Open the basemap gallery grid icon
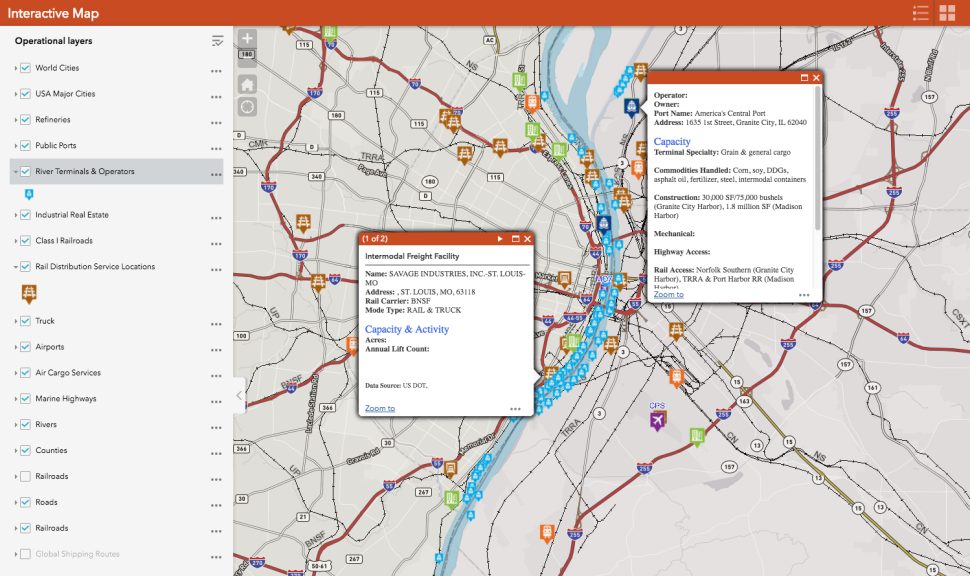The height and width of the screenshot is (576, 970). point(947,13)
